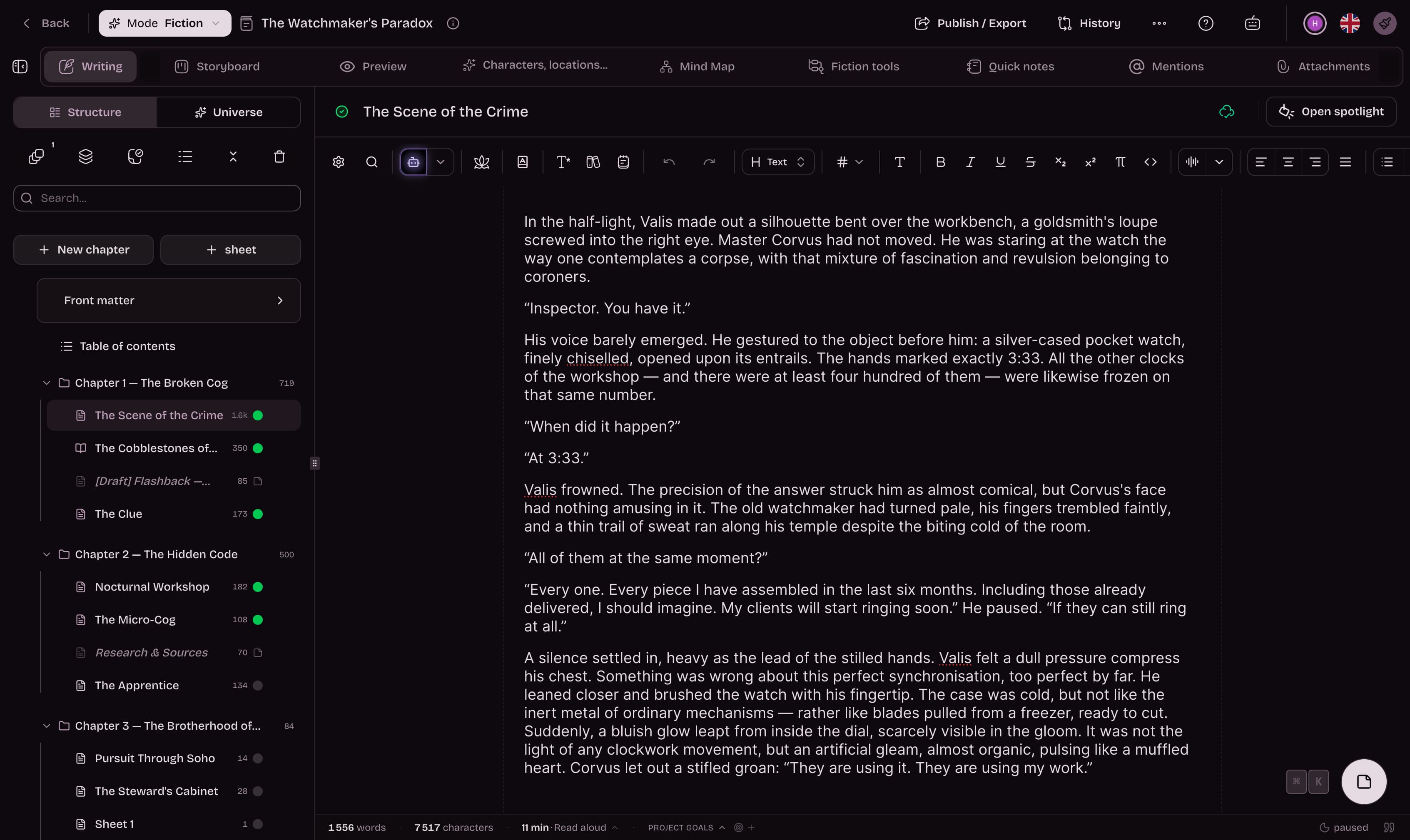Toggle status dot for Pursuit Through Soho
Viewport: 1410px width, 840px height.
(258, 758)
